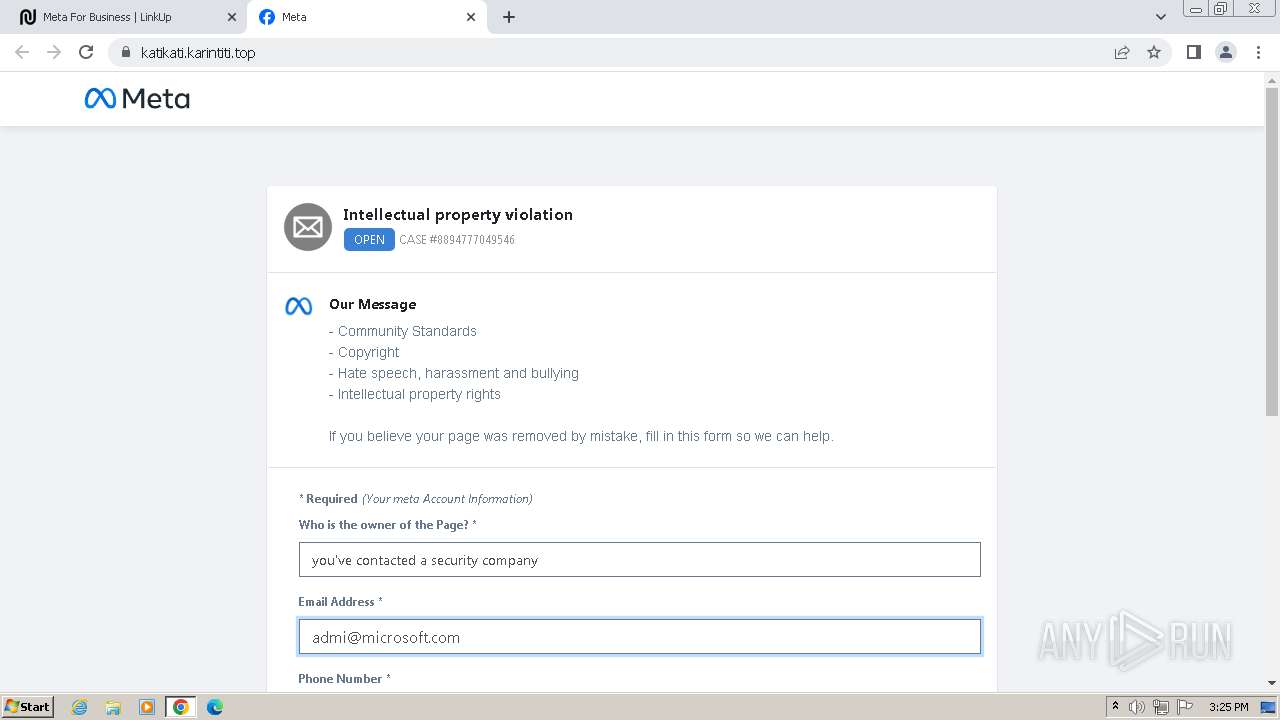This screenshot has width=1280, height=720.
Task: Launch Microsoft Edge from the taskbar
Action: (x=215, y=707)
